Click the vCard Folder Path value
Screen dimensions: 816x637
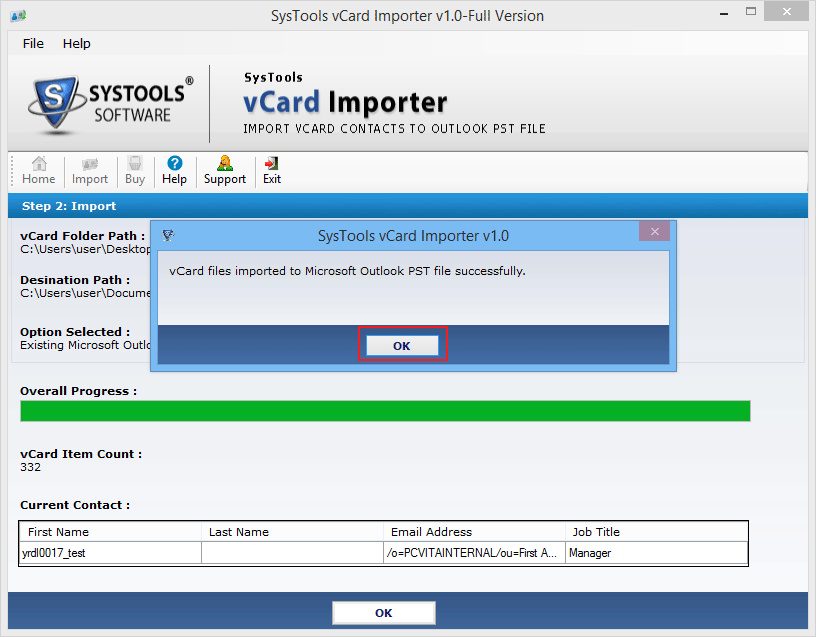(x=85, y=249)
